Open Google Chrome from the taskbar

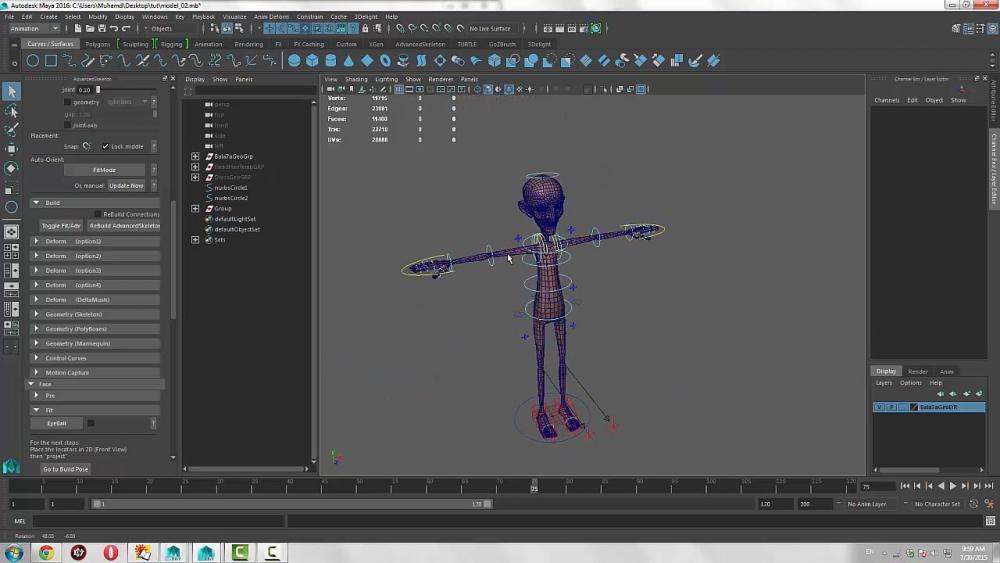pos(46,552)
